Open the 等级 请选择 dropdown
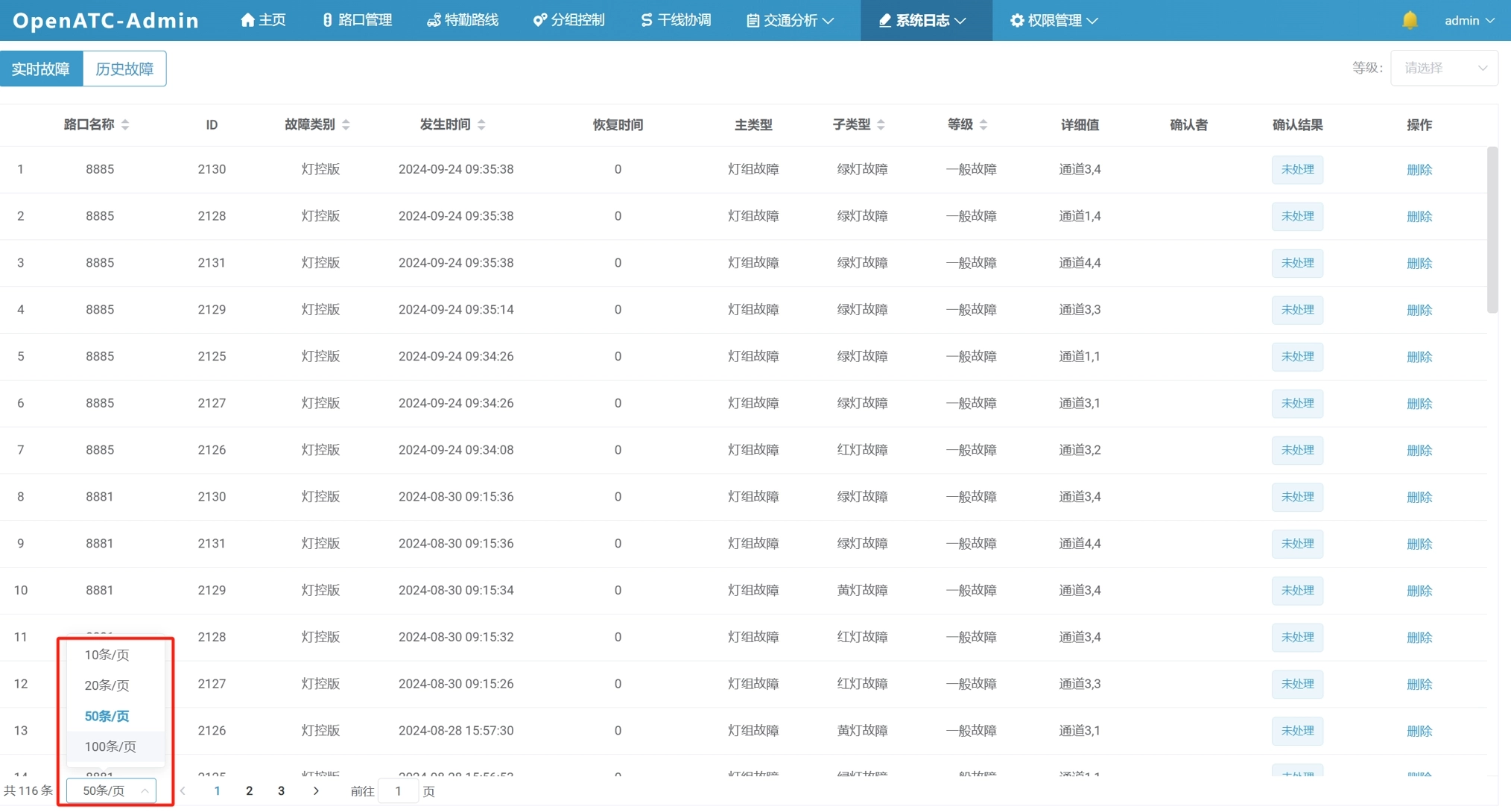This screenshot has width=1511, height=812. (1443, 68)
